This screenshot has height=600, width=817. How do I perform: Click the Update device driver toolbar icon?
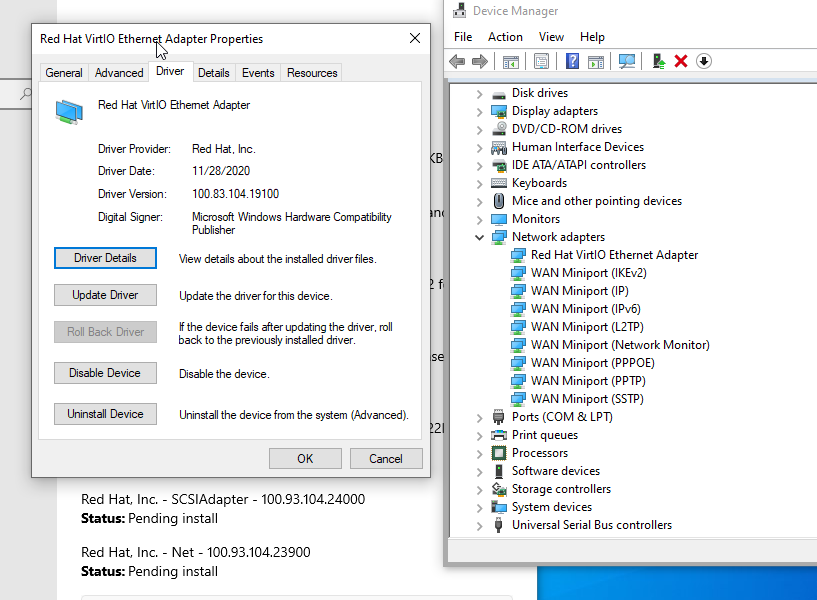(x=659, y=61)
